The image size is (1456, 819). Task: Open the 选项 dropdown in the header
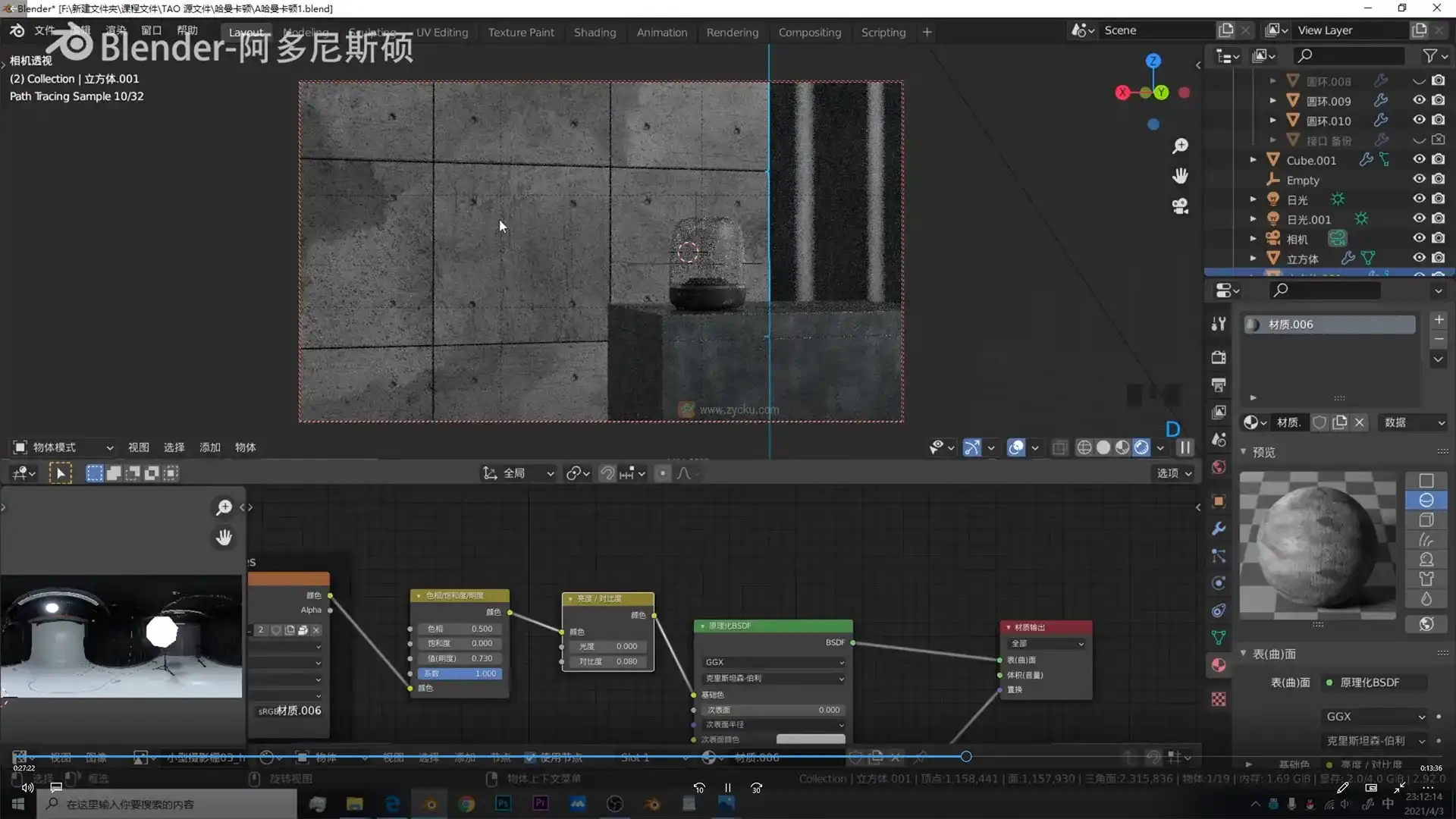coord(1172,473)
